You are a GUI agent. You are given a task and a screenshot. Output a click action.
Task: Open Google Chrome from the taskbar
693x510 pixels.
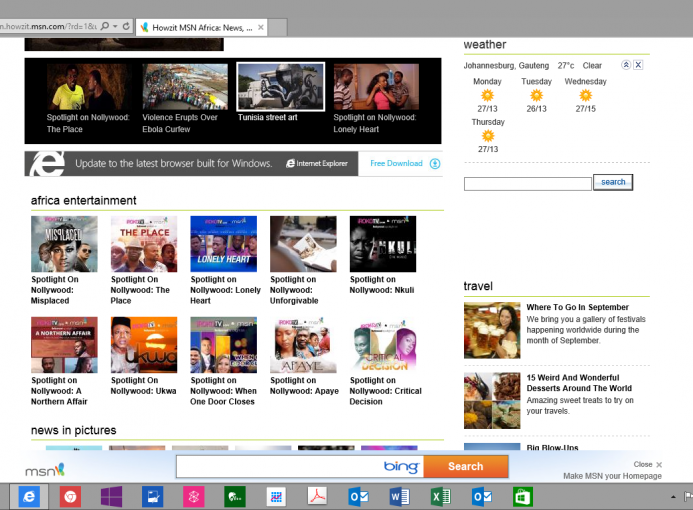71,496
